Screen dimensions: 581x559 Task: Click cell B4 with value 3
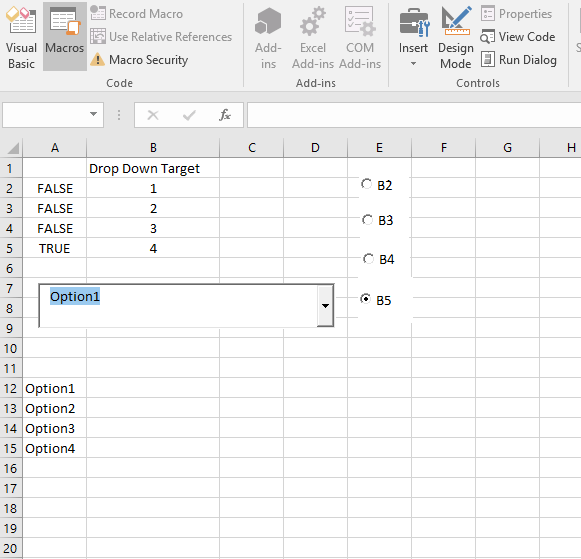click(153, 229)
